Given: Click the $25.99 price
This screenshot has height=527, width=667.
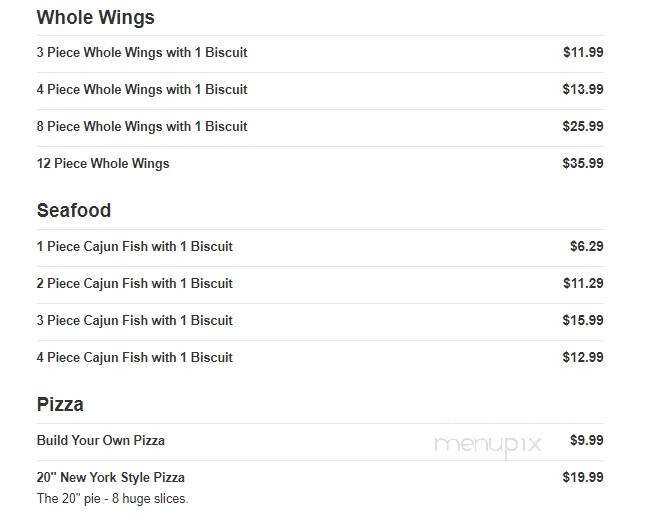Looking at the screenshot, I should (583, 126).
